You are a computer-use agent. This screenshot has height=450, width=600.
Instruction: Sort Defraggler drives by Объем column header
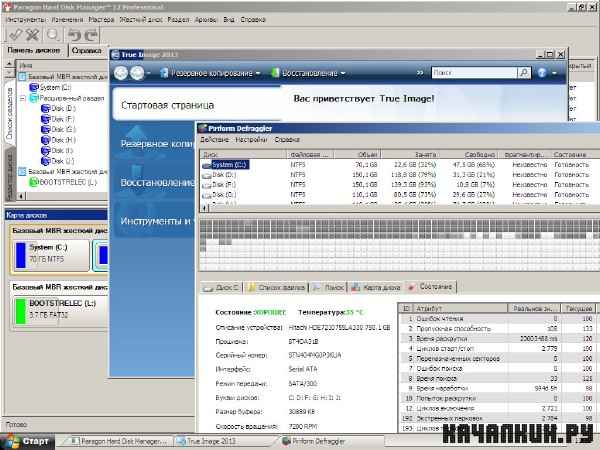(357, 155)
